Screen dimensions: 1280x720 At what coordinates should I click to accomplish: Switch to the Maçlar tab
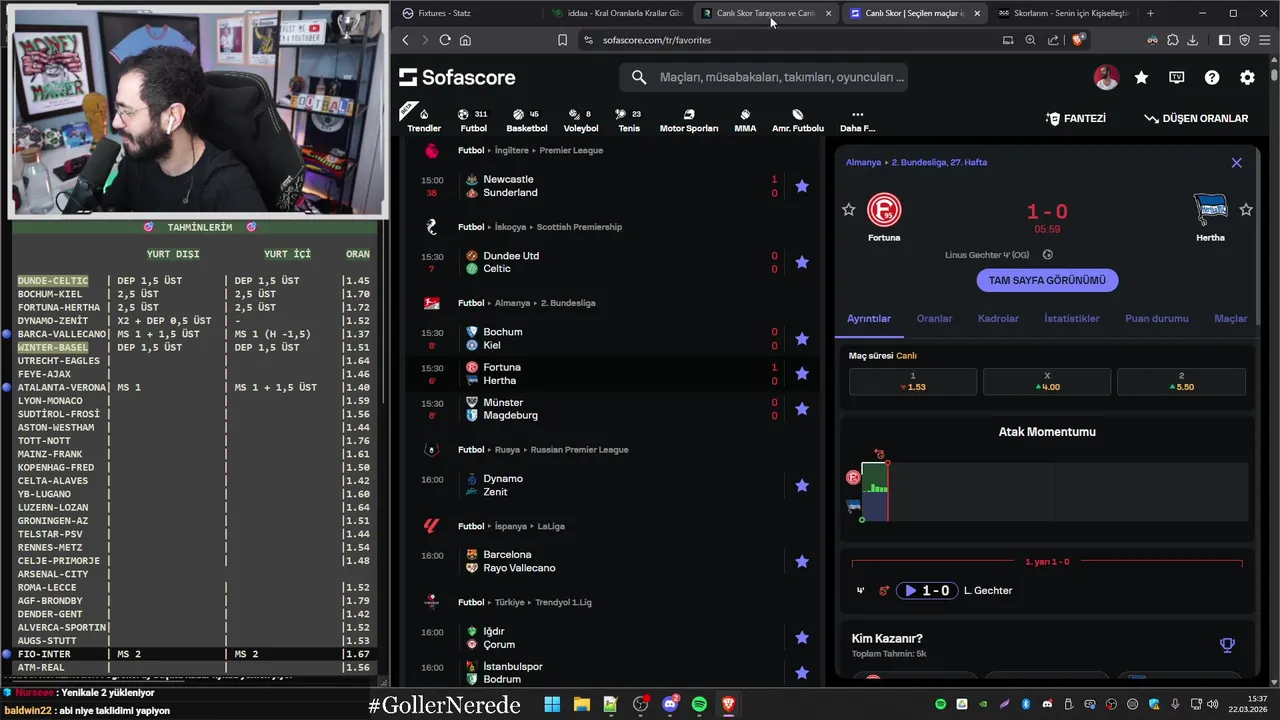click(x=1230, y=318)
